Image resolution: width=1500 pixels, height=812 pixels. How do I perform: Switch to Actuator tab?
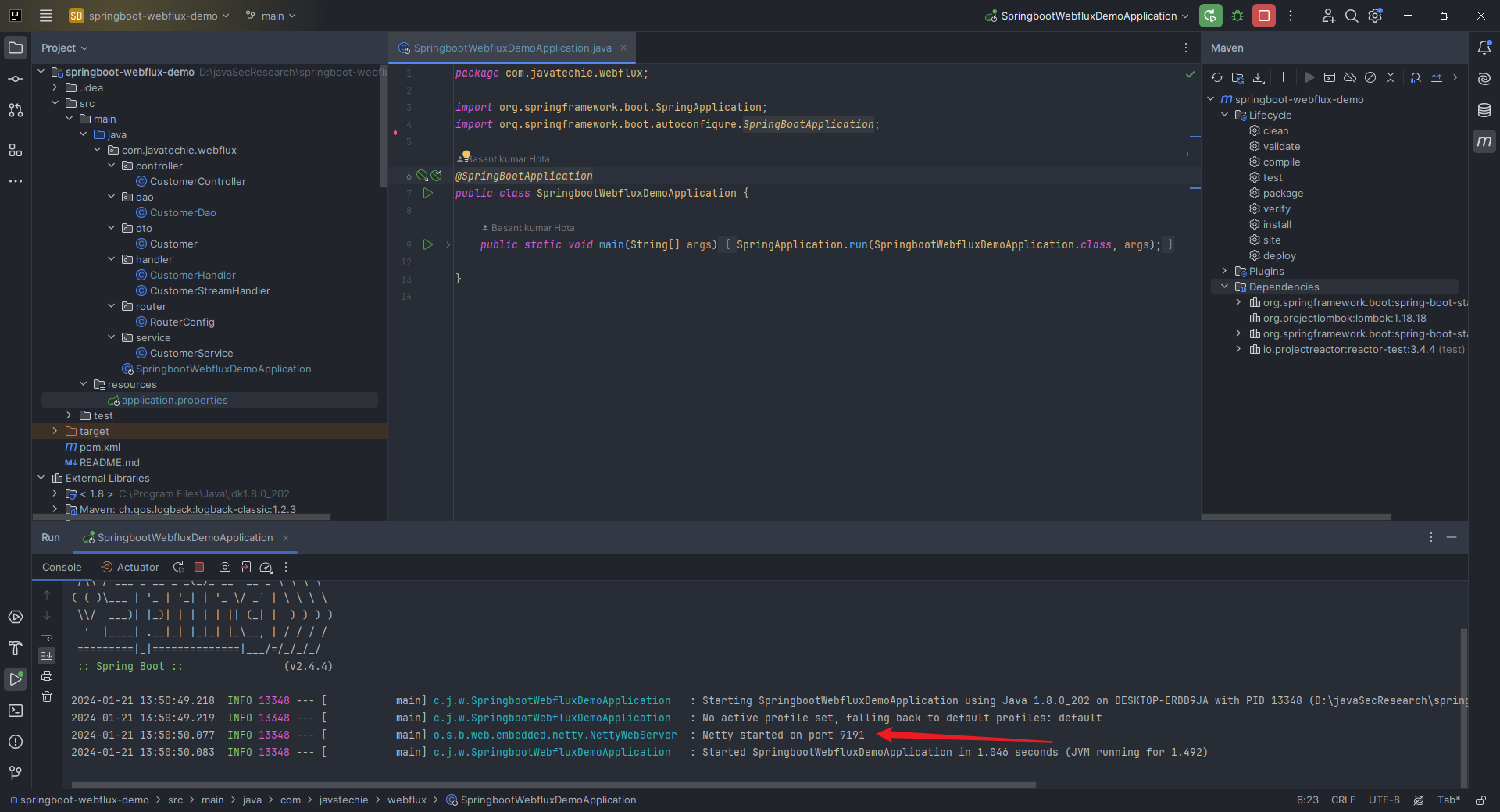point(130,568)
